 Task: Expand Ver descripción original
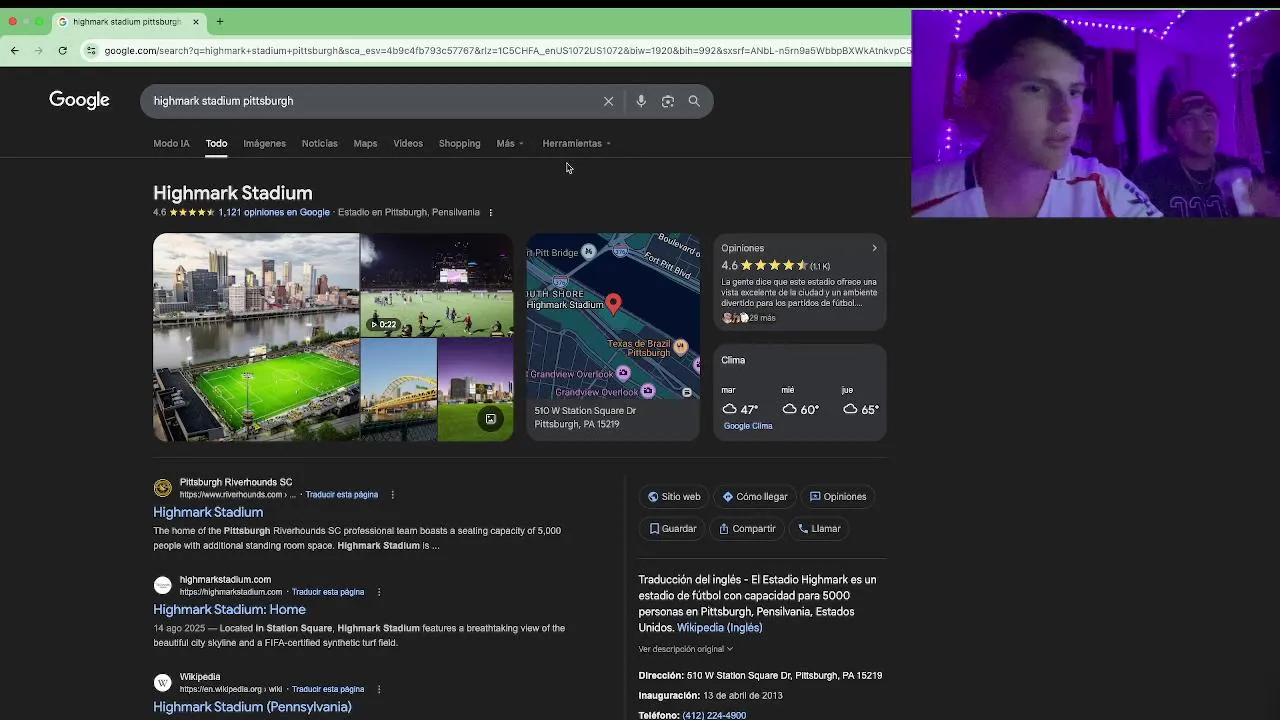686,649
